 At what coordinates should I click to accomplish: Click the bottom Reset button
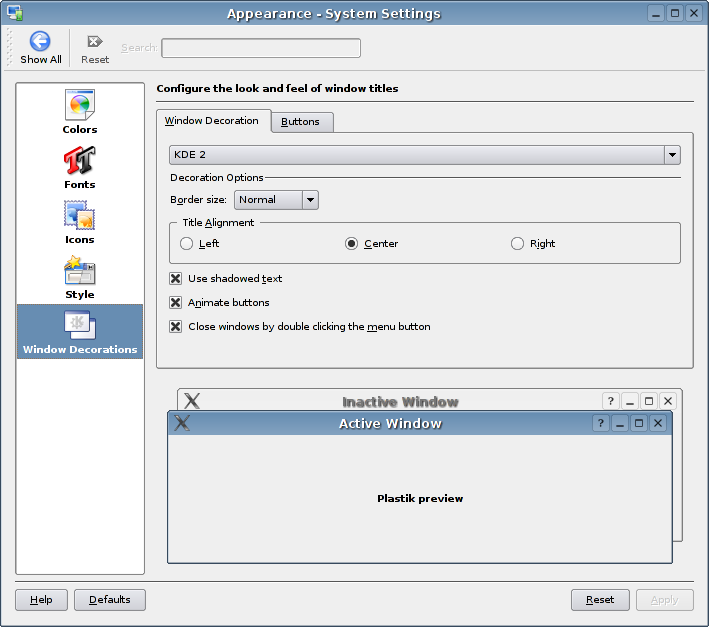(600, 600)
